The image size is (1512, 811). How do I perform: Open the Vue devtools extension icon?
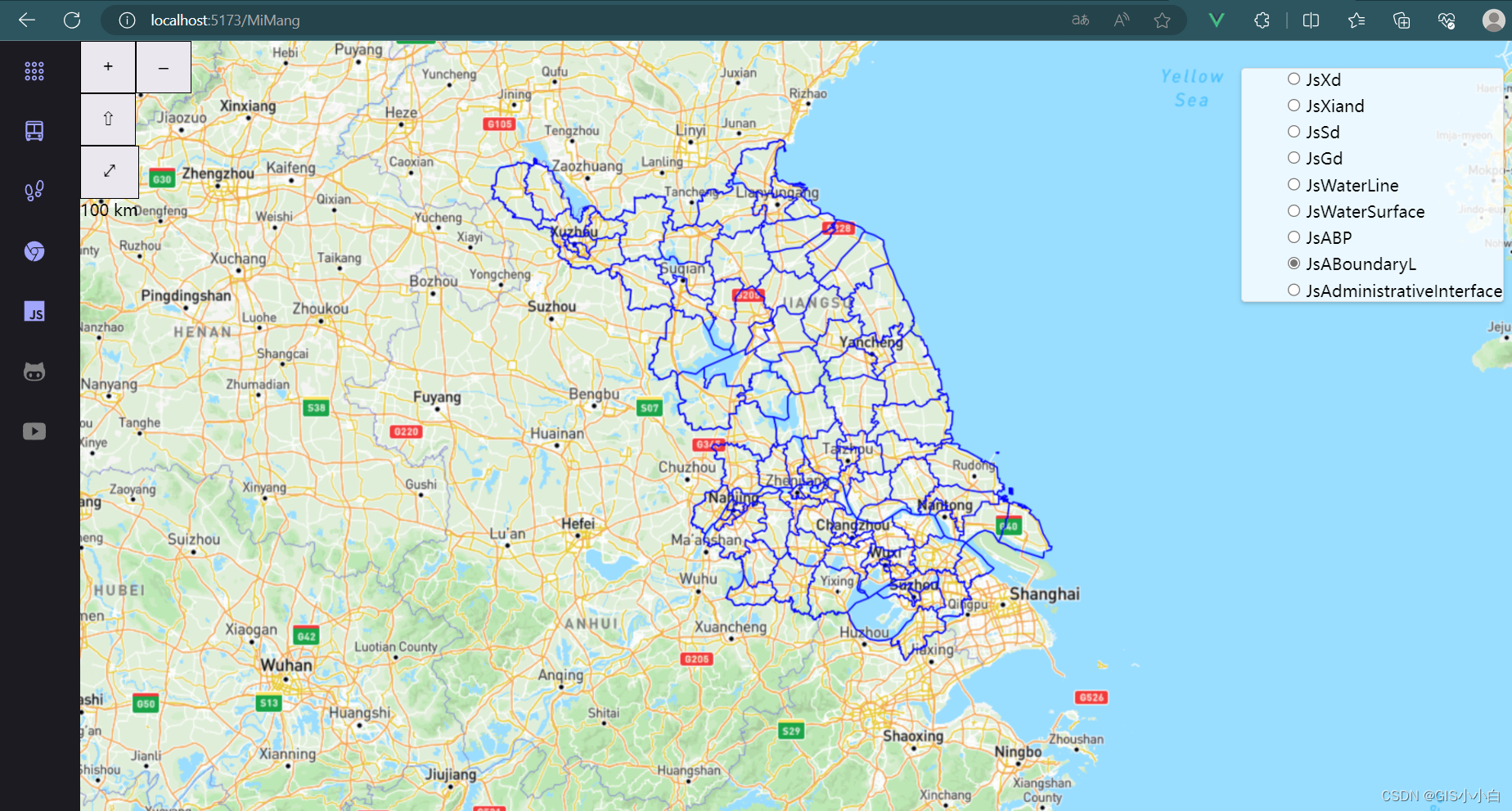pyautogui.click(x=1217, y=20)
